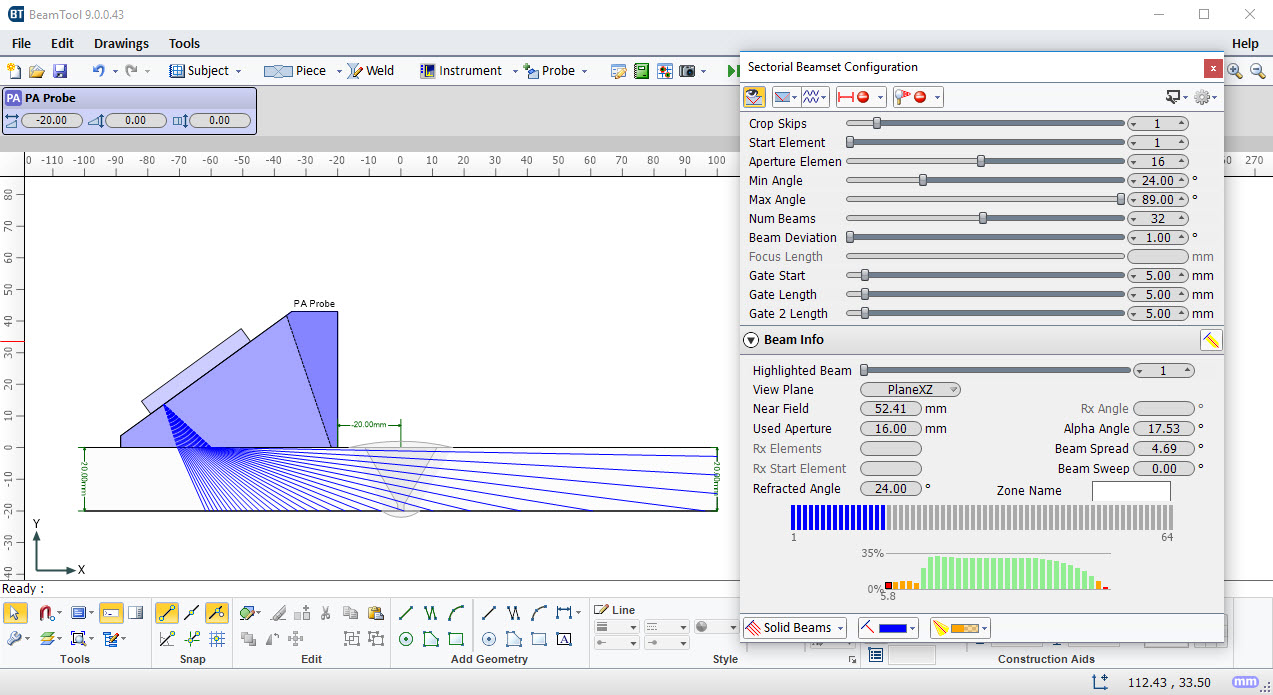Image resolution: width=1273 pixels, height=695 pixels.
Task: Open the Drawings menu
Action: [x=121, y=43]
